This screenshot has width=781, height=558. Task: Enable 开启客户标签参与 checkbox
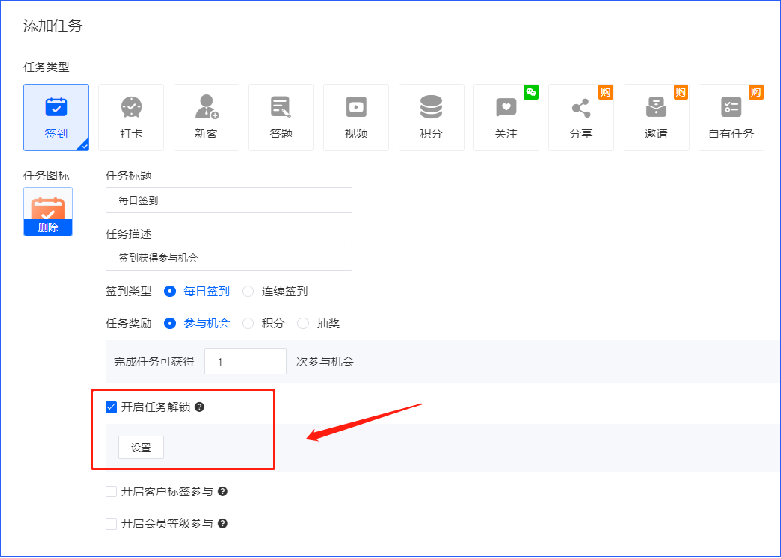(x=111, y=492)
